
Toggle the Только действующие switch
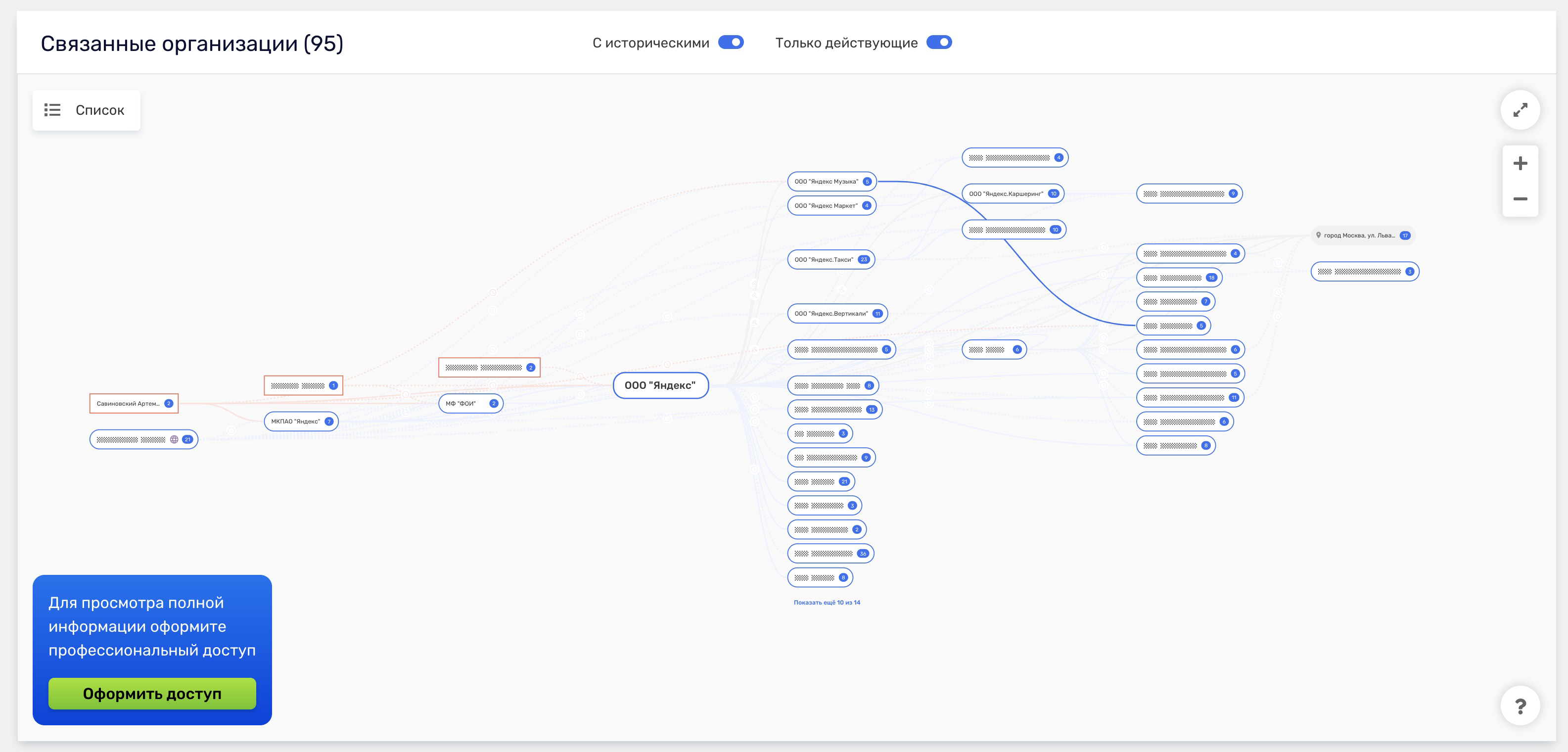(939, 43)
